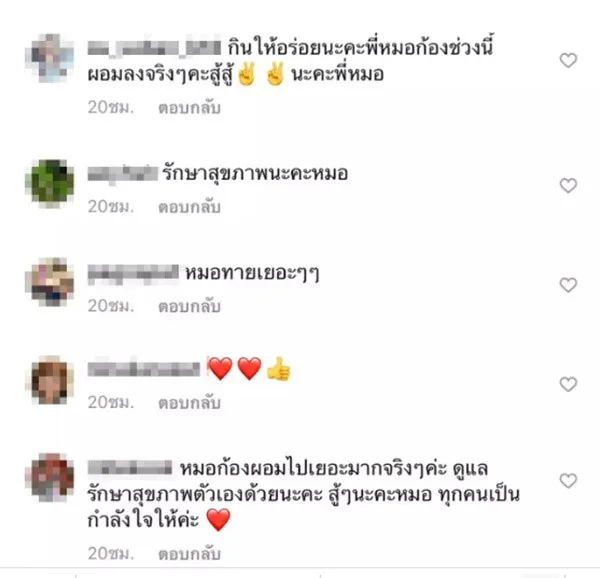Open the reddish avatar beside หมอก้องผอมไปเยอะมาก comment
The image size is (600, 578).
(x=50, y=477)
